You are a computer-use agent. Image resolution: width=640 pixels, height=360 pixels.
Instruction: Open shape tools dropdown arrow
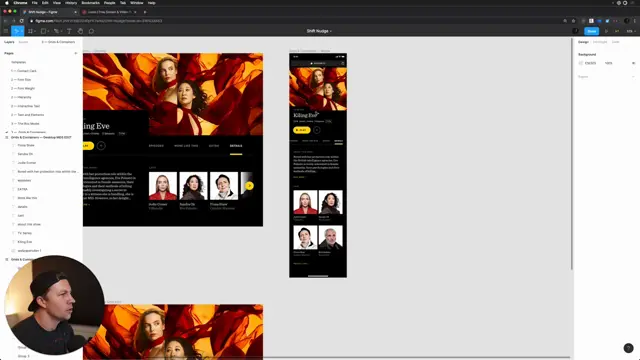48,31
